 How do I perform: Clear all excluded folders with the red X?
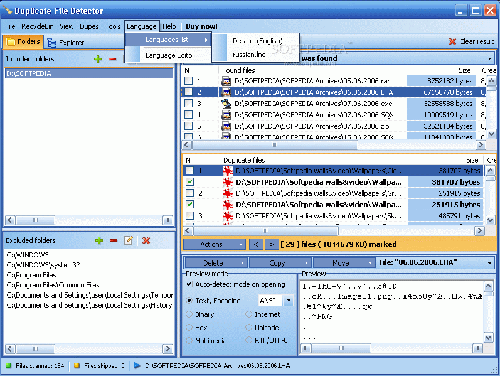(x=146, y=240)
